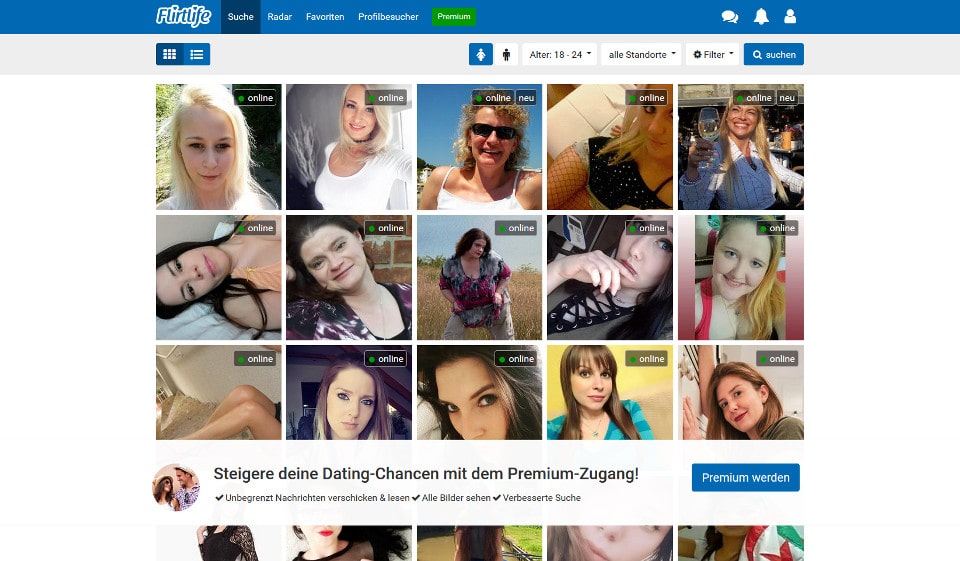Expand the Alter 18 - 24 dropdown

click(x=559, y=54)
